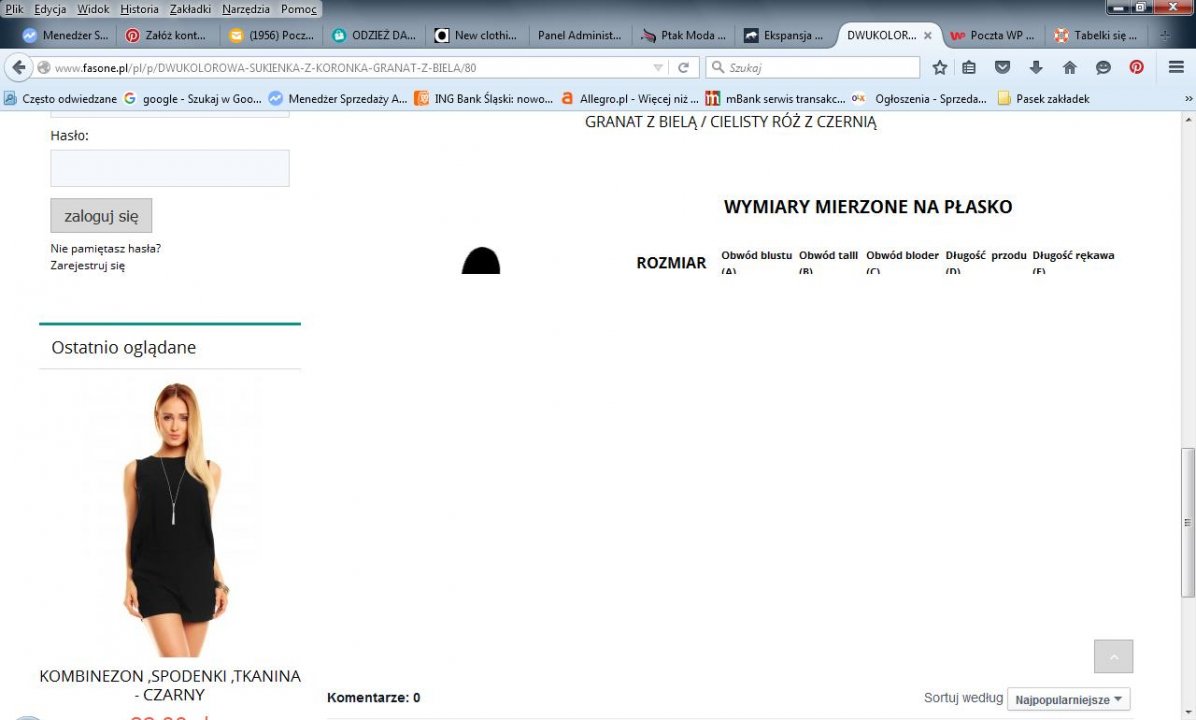Open Allegro.pl bookmark
The image size is (1196, 720).
(x=629, y=98)
